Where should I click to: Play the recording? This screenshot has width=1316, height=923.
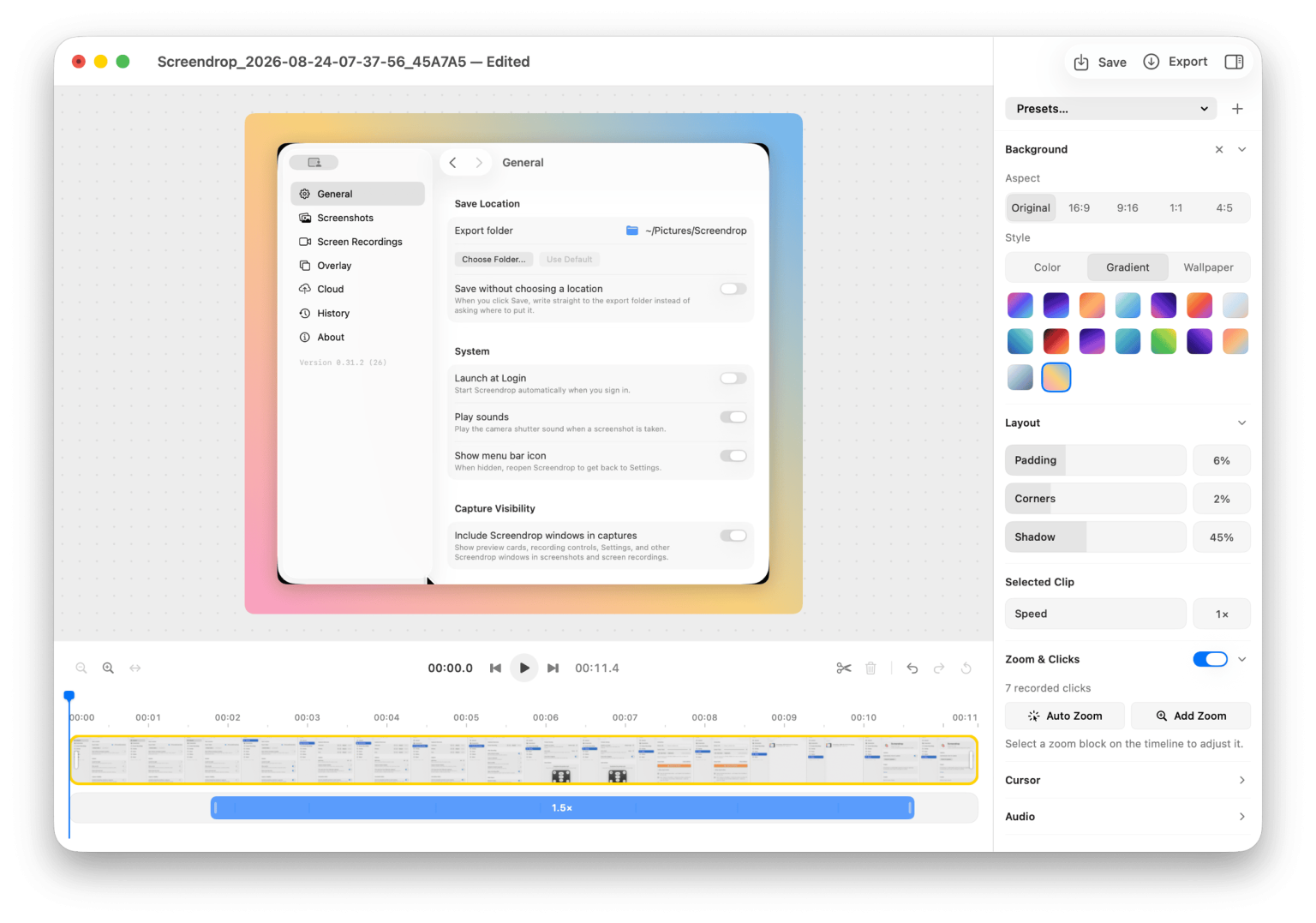pos(524,668)
